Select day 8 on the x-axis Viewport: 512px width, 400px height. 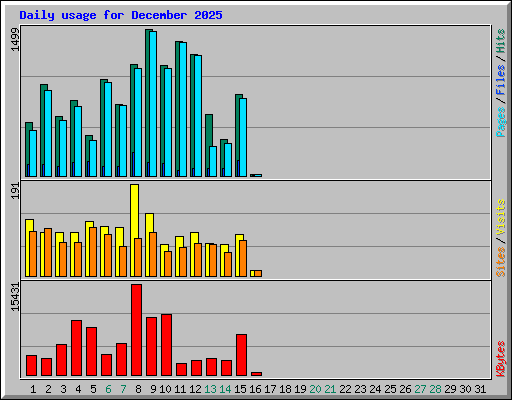point(138,389)
